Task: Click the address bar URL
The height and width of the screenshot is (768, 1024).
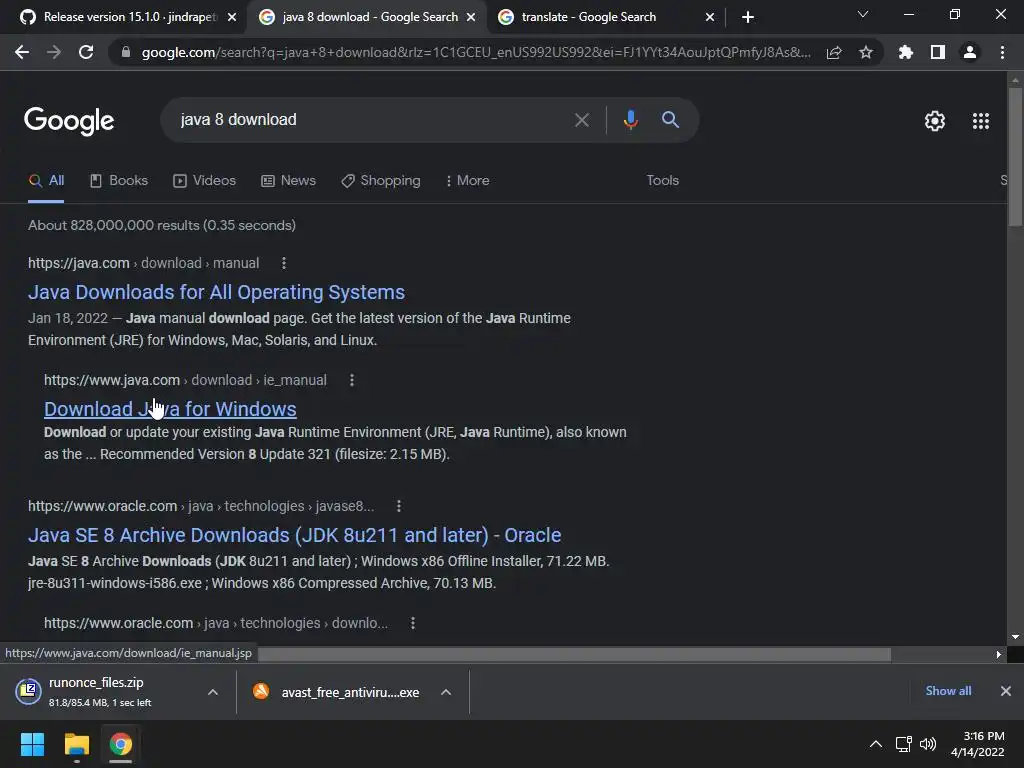Action: pos(475,52)
